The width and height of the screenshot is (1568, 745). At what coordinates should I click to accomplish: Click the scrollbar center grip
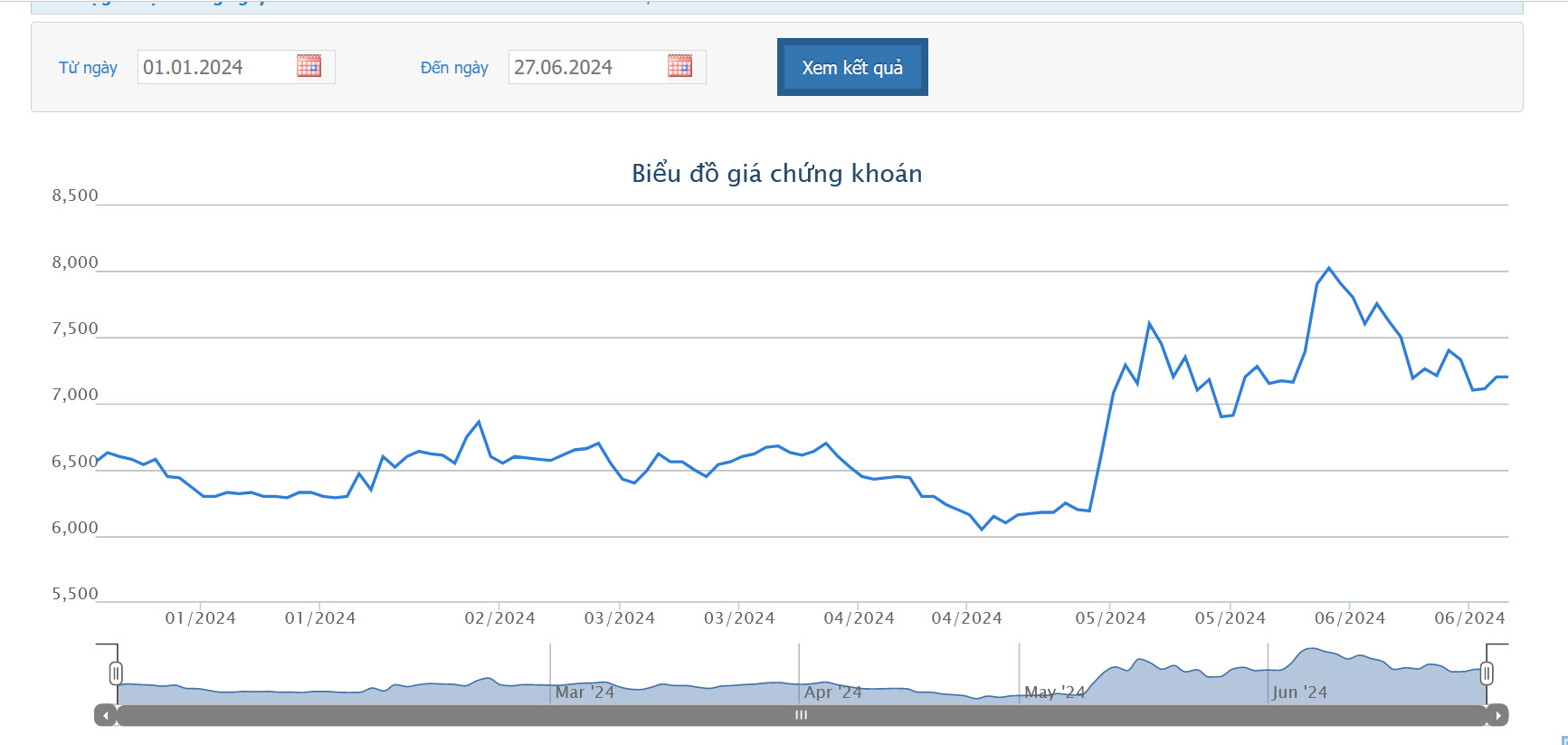click(x=801, y=715)
